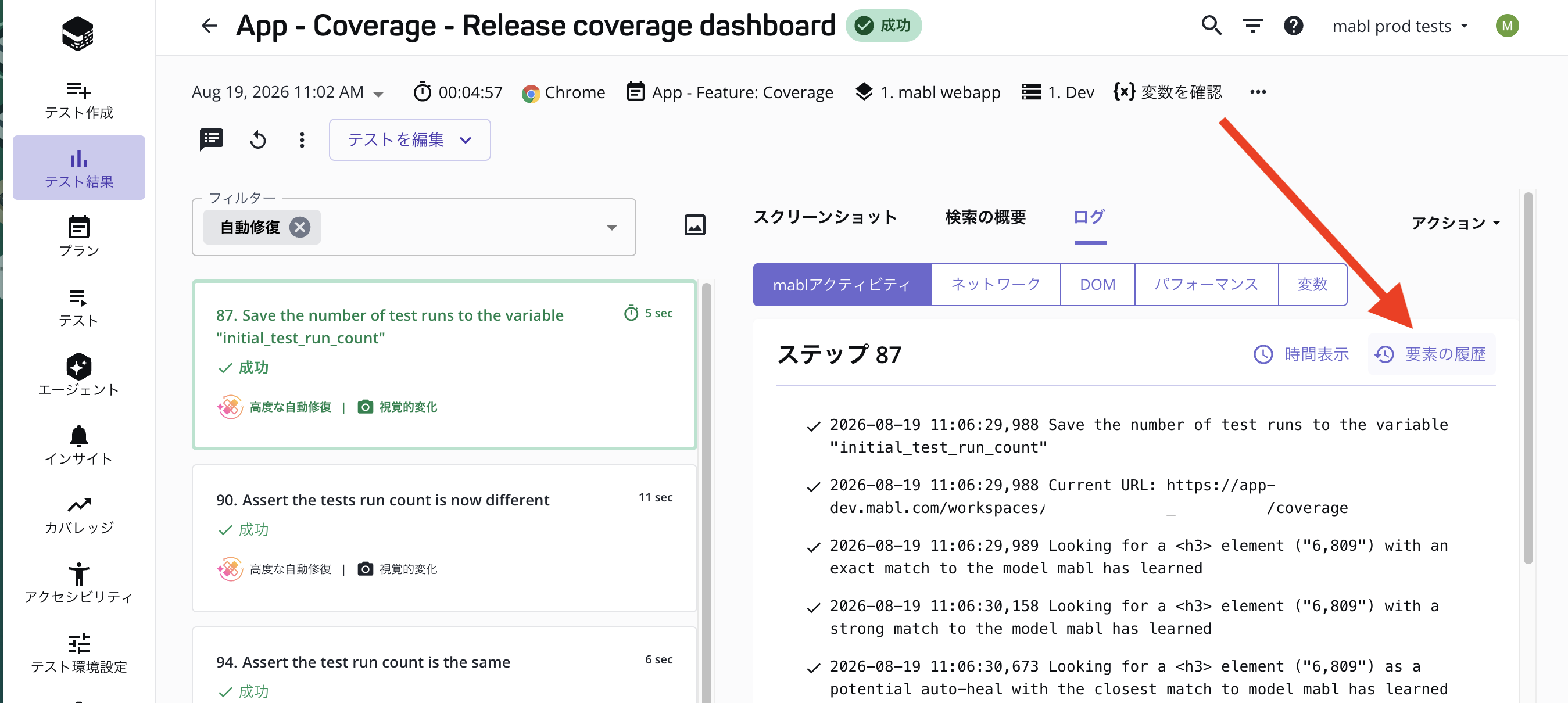Select the パフォーマンス log tab
Viewport: 1568px width, 703px height.
coord(1207,284)
